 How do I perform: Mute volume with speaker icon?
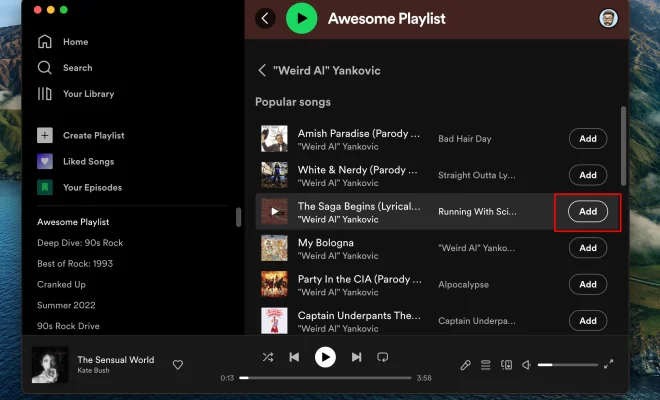(x=527, y=365)
